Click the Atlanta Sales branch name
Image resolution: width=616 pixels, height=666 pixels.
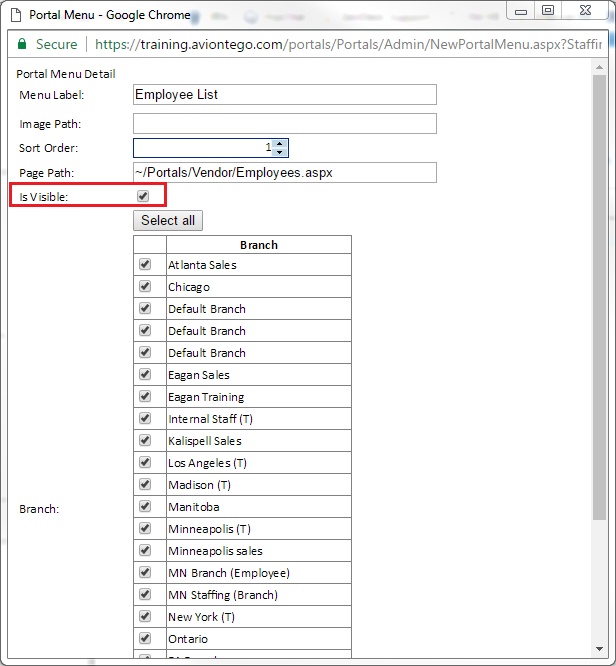[202, 265]
